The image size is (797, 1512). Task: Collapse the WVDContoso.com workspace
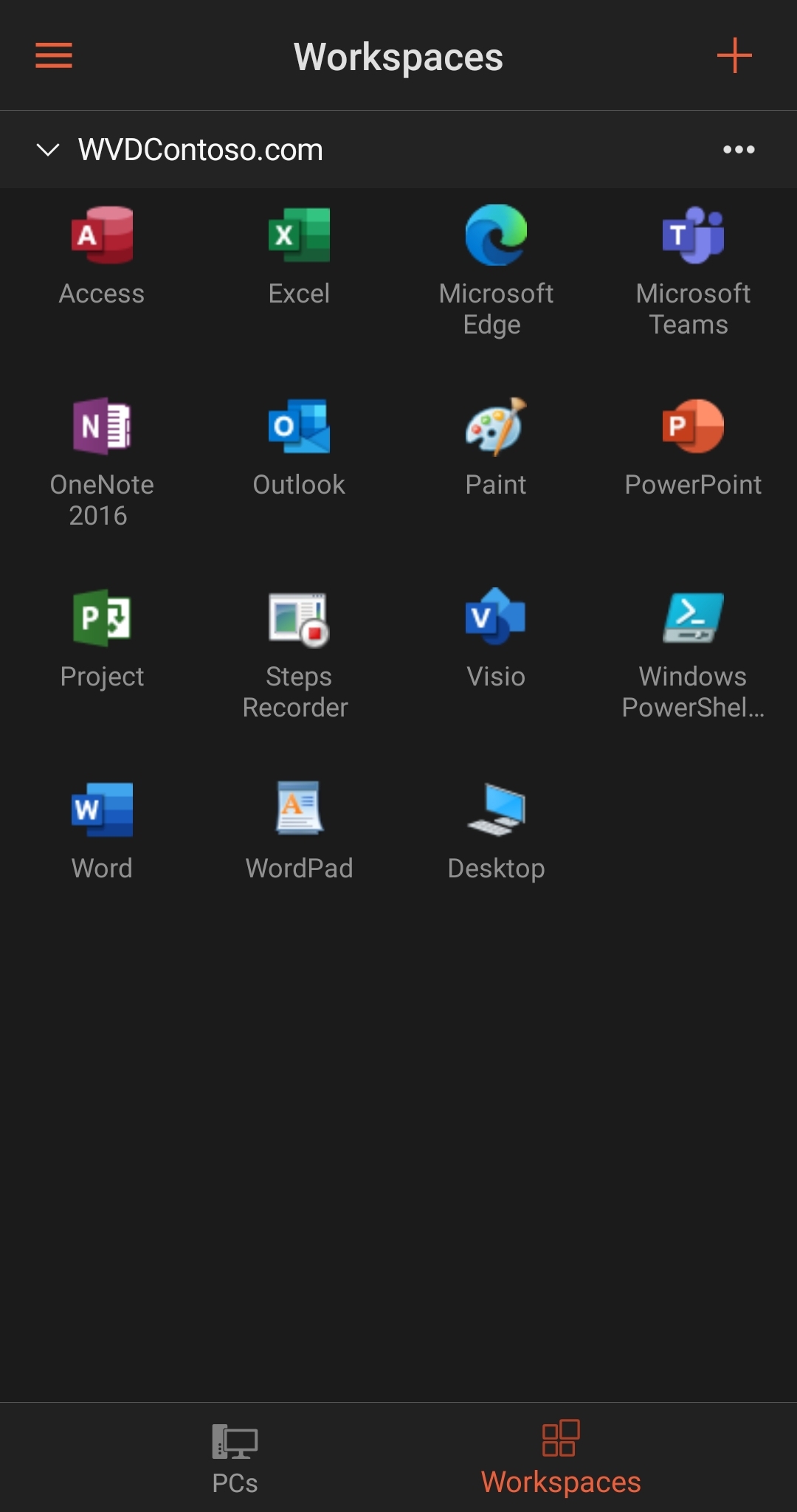[x=48, y=150]
